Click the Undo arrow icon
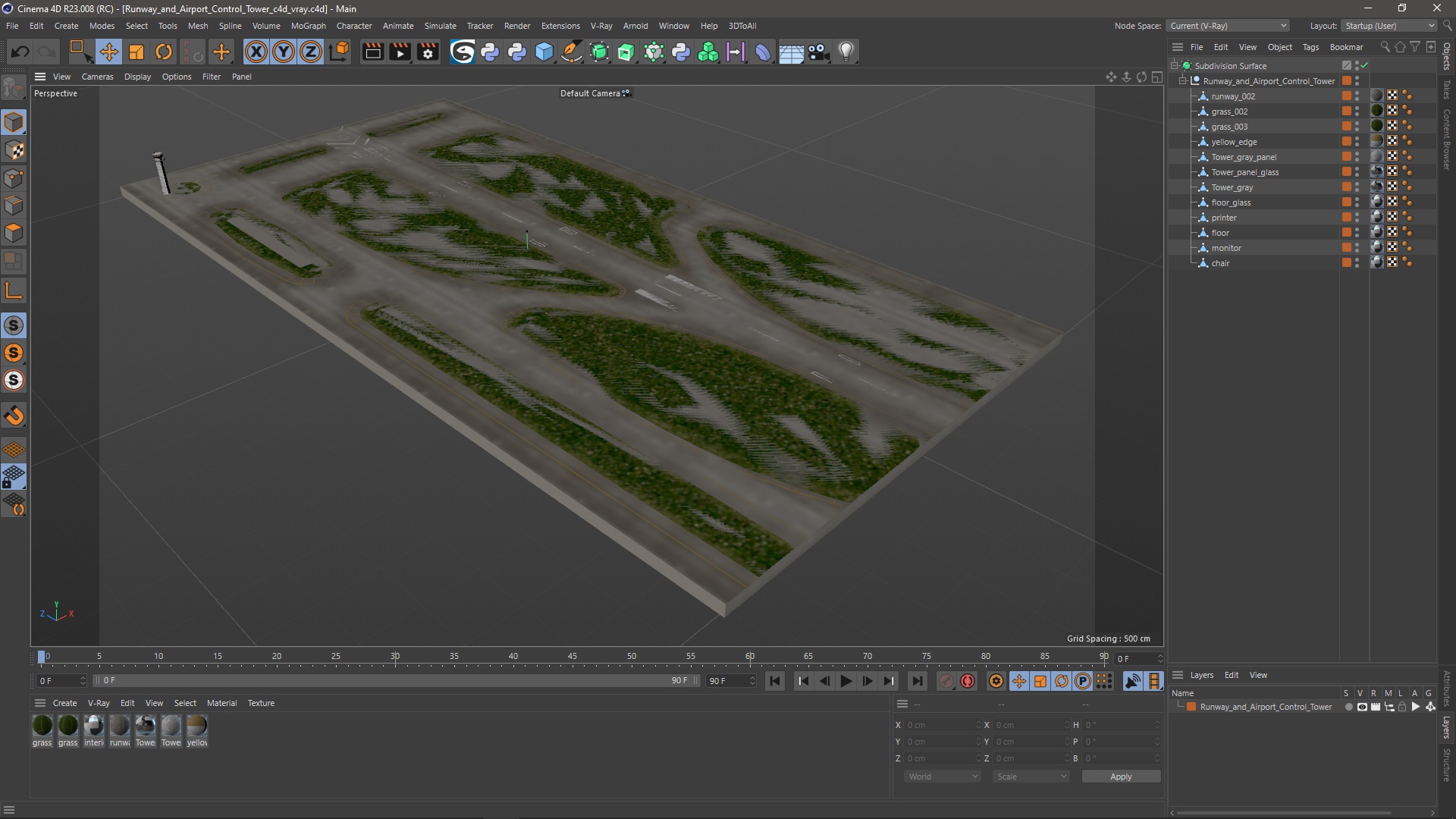Viewport: 1456px width, 819px height. click(20, 52)
